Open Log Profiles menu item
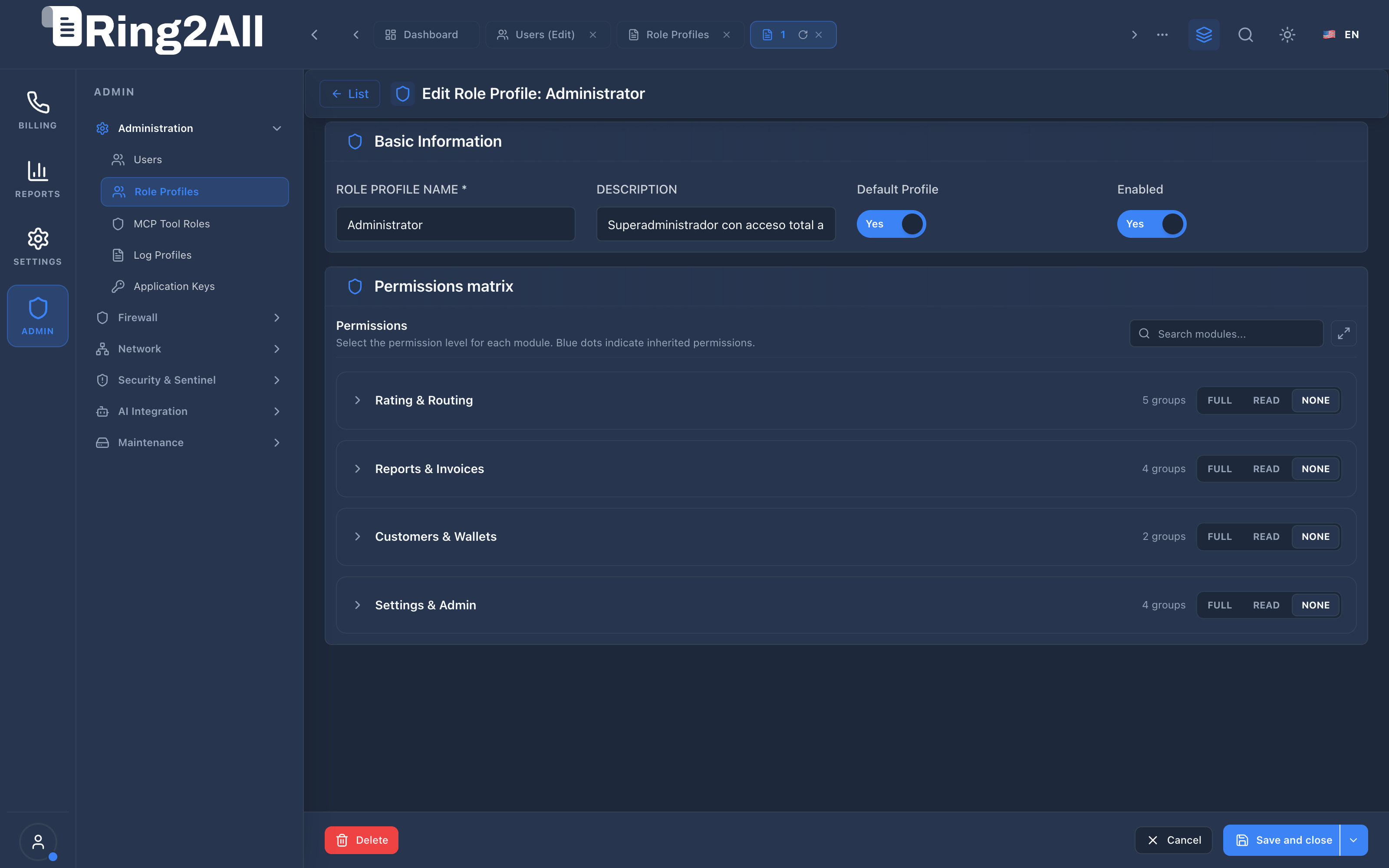This screenshot has width=1389, height=868. pyautogui.click(x=194, y=255)
